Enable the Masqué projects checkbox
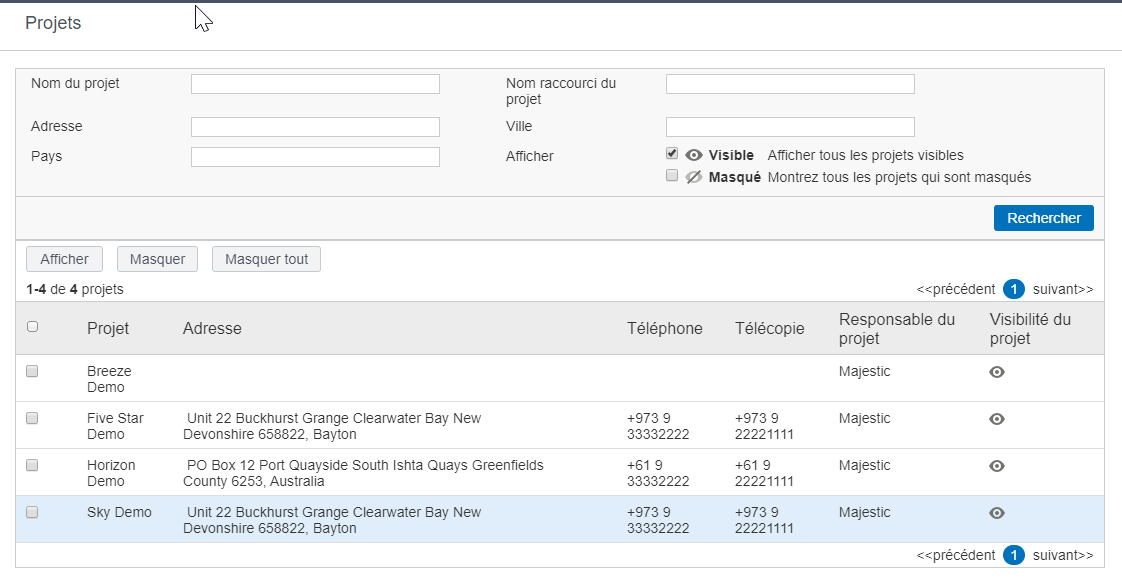 pyautogui.click(x=672, y=175)
